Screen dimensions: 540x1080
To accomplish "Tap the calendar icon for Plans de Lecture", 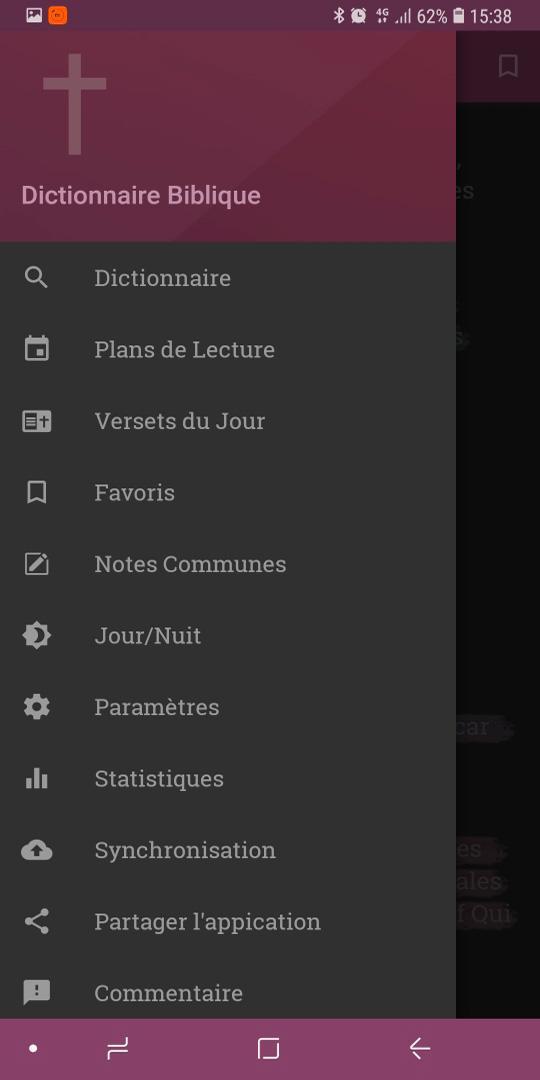I will click(37, 349).
